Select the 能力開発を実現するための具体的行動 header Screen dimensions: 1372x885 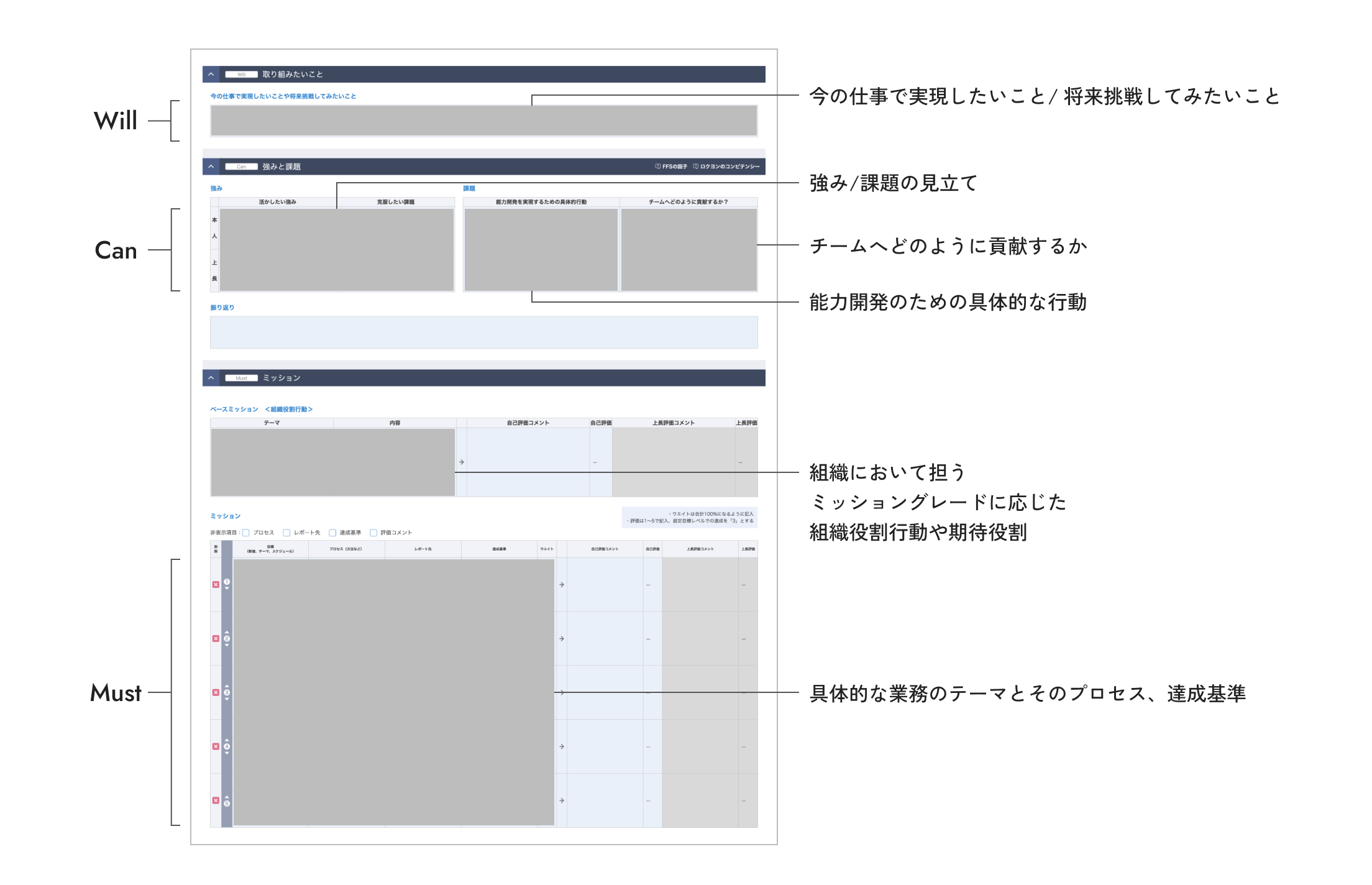(541, 202)
